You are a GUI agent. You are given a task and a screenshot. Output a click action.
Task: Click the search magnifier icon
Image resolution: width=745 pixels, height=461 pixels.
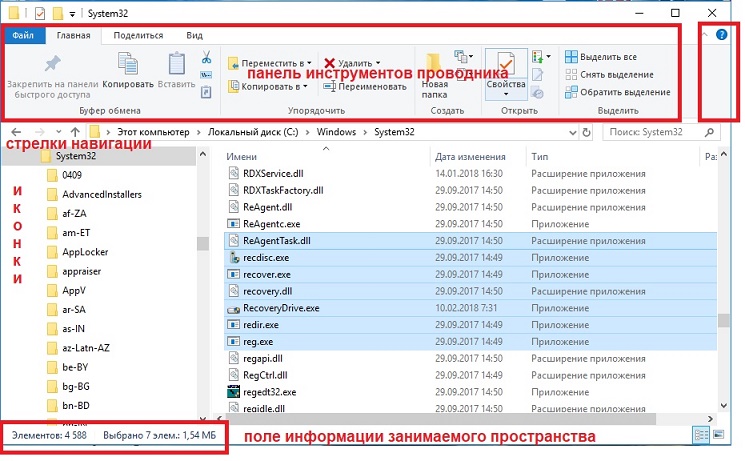tap(709, 132)
